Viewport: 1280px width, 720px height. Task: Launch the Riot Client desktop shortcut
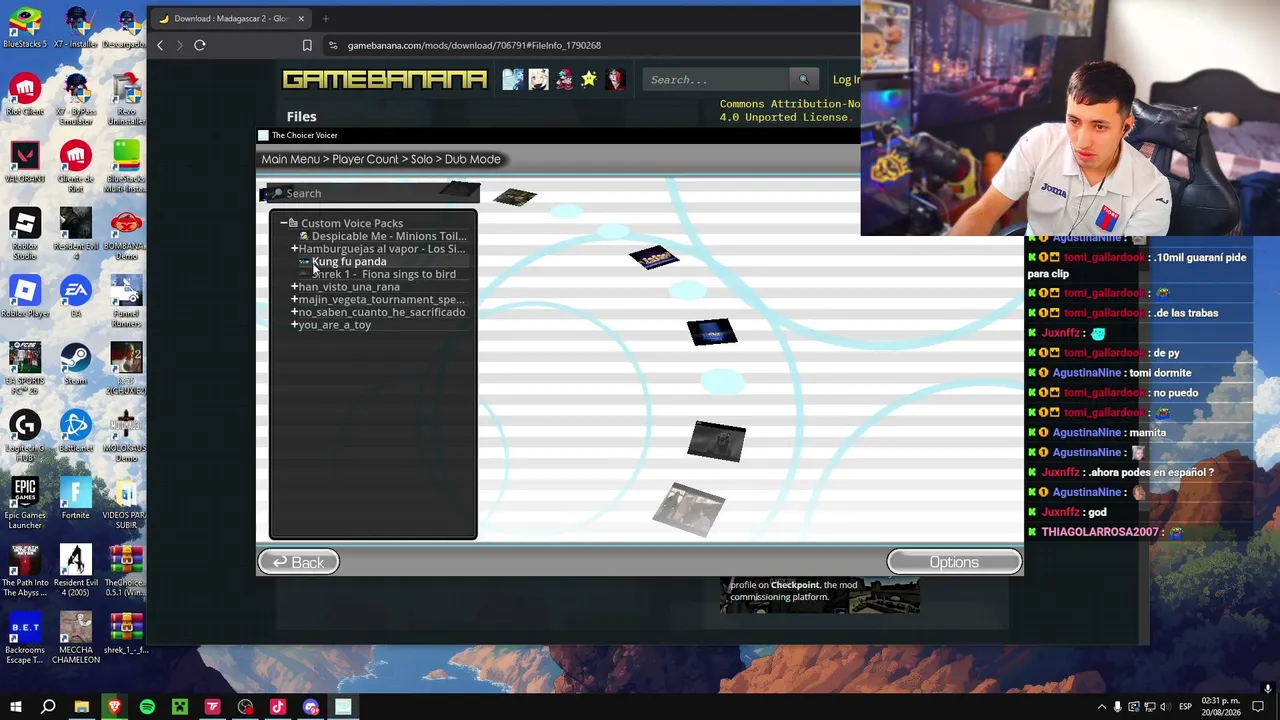(25, 95)
